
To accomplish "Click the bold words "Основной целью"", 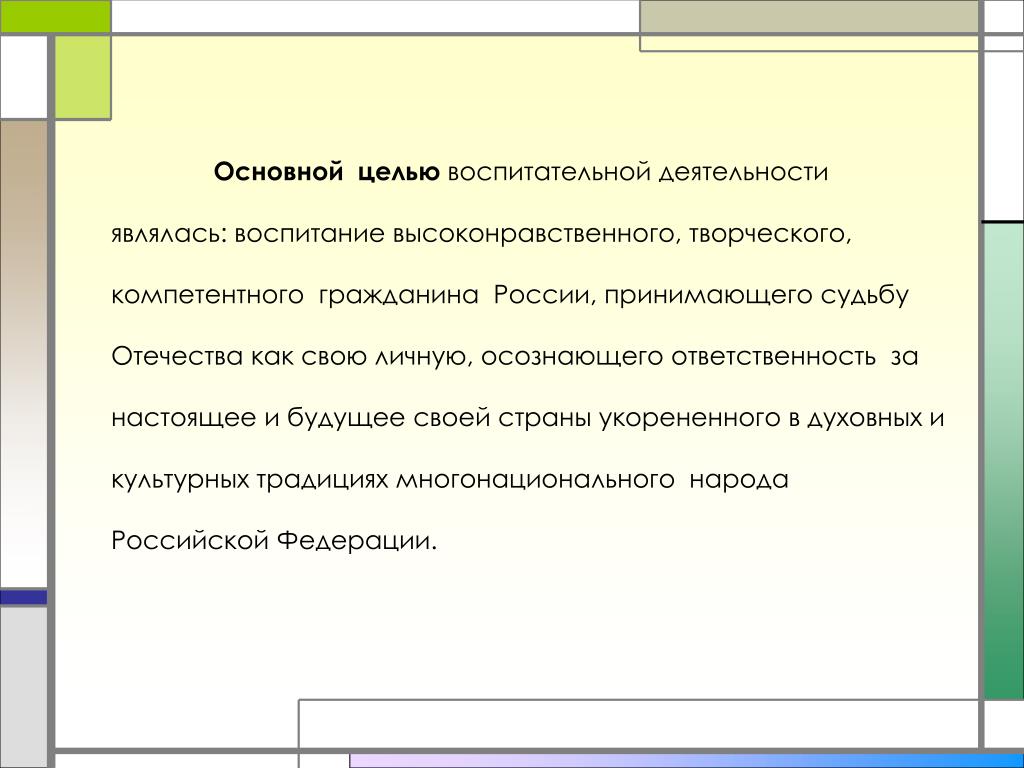I will click(x=327, y=172).
